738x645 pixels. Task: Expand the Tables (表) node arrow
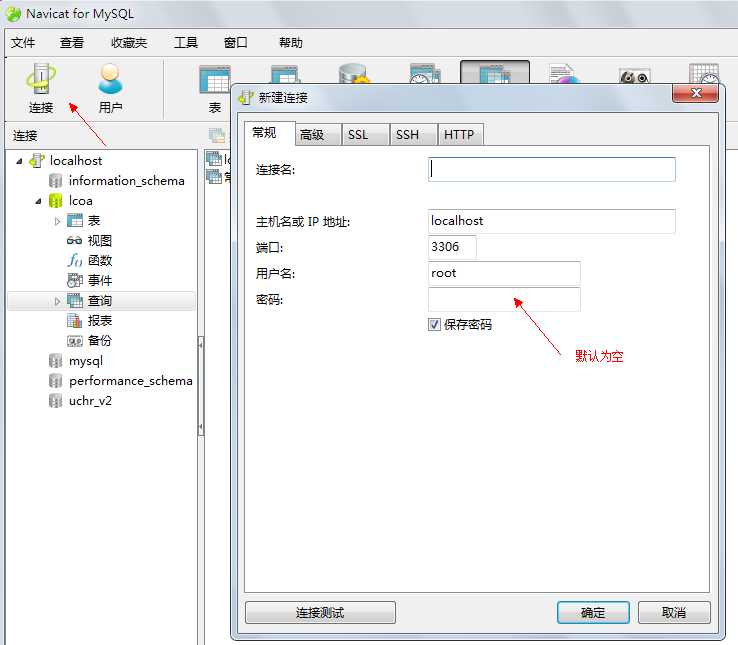(x=57, y=221)
